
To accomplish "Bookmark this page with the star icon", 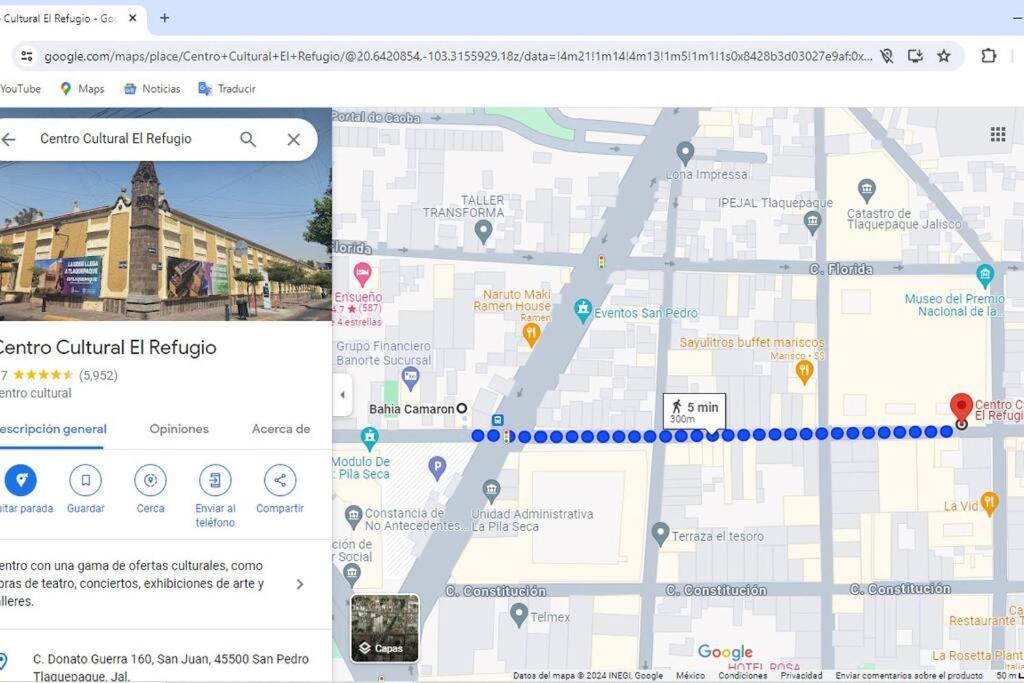I will point(944,56).
